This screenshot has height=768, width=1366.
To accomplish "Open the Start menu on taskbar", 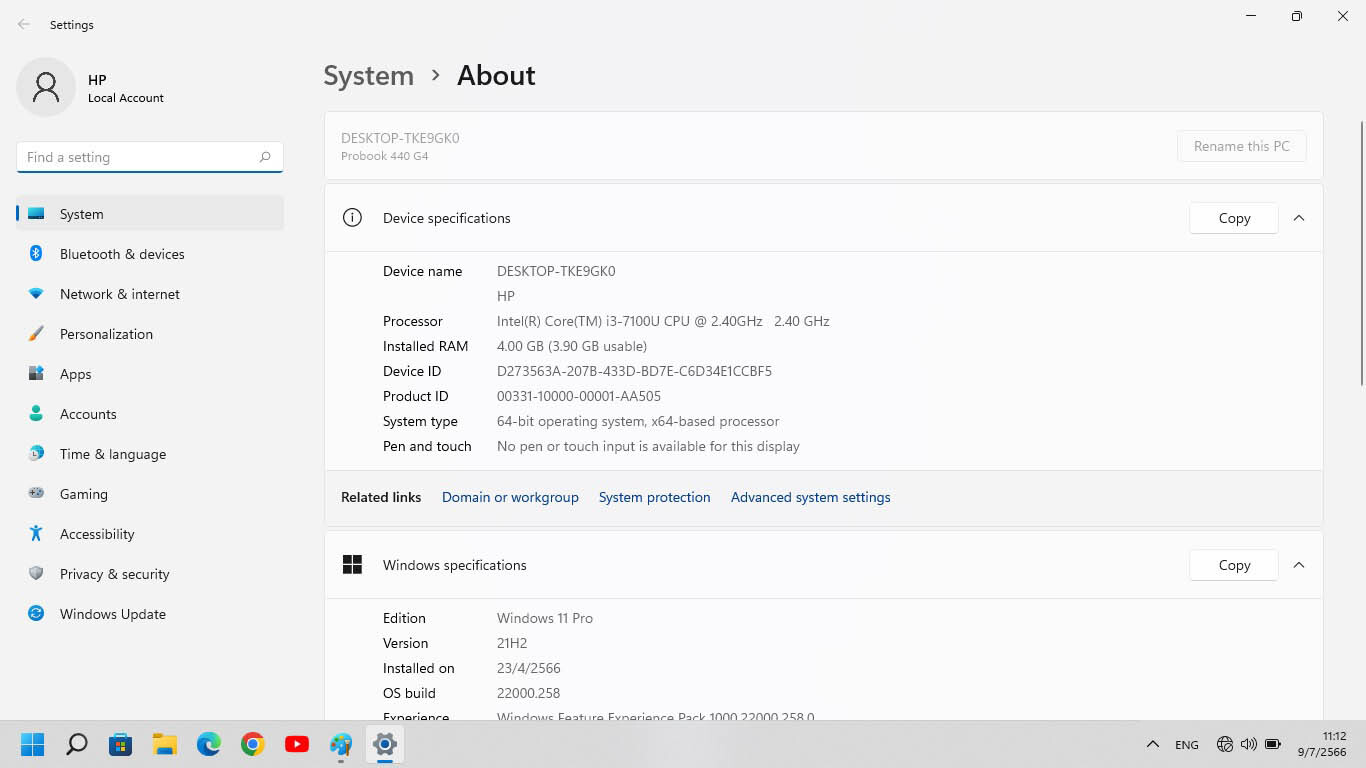I will tap(33, 744).
